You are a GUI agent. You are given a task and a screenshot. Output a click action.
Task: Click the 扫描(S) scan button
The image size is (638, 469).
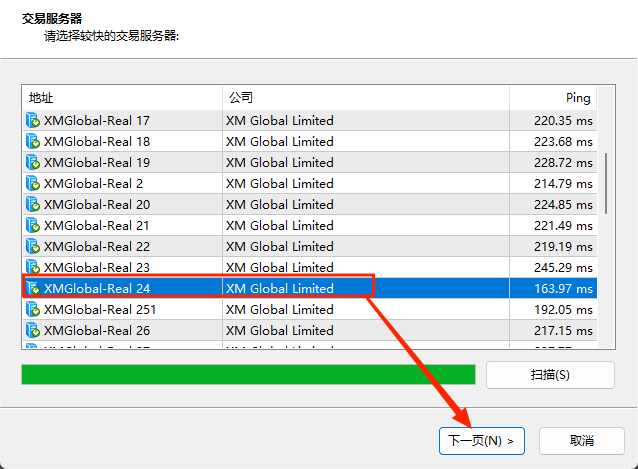point(550,375)
